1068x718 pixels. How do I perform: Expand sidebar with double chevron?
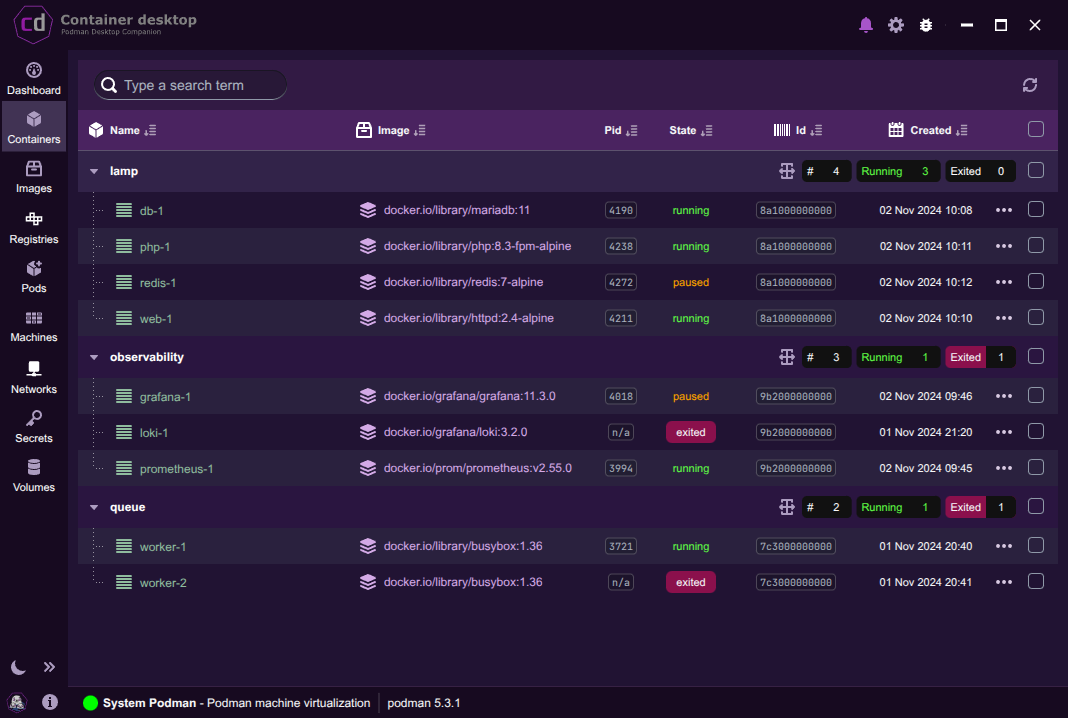(49, 667)
